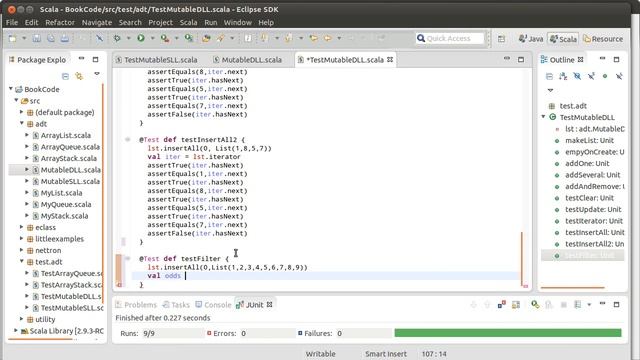Viewport: 640px width, 360px height.
Task: Click the green Run button in toolbar
Action: 141,38
